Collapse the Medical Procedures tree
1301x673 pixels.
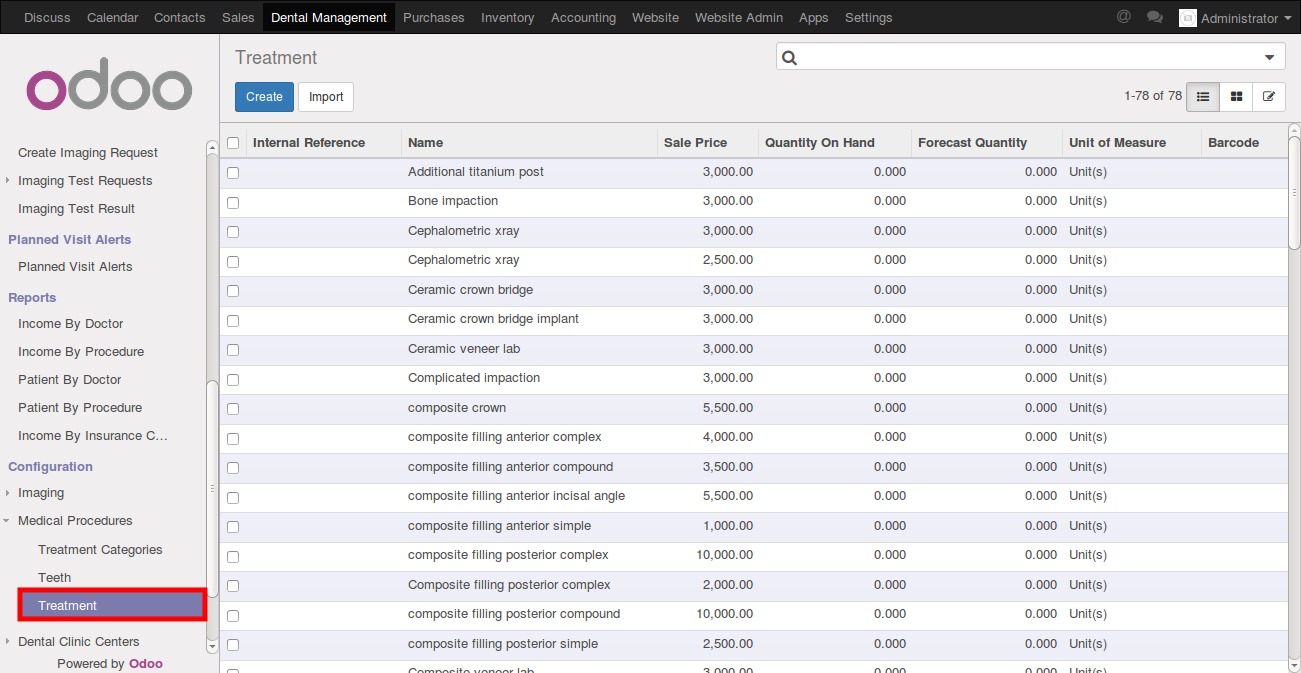pos(8,521)
